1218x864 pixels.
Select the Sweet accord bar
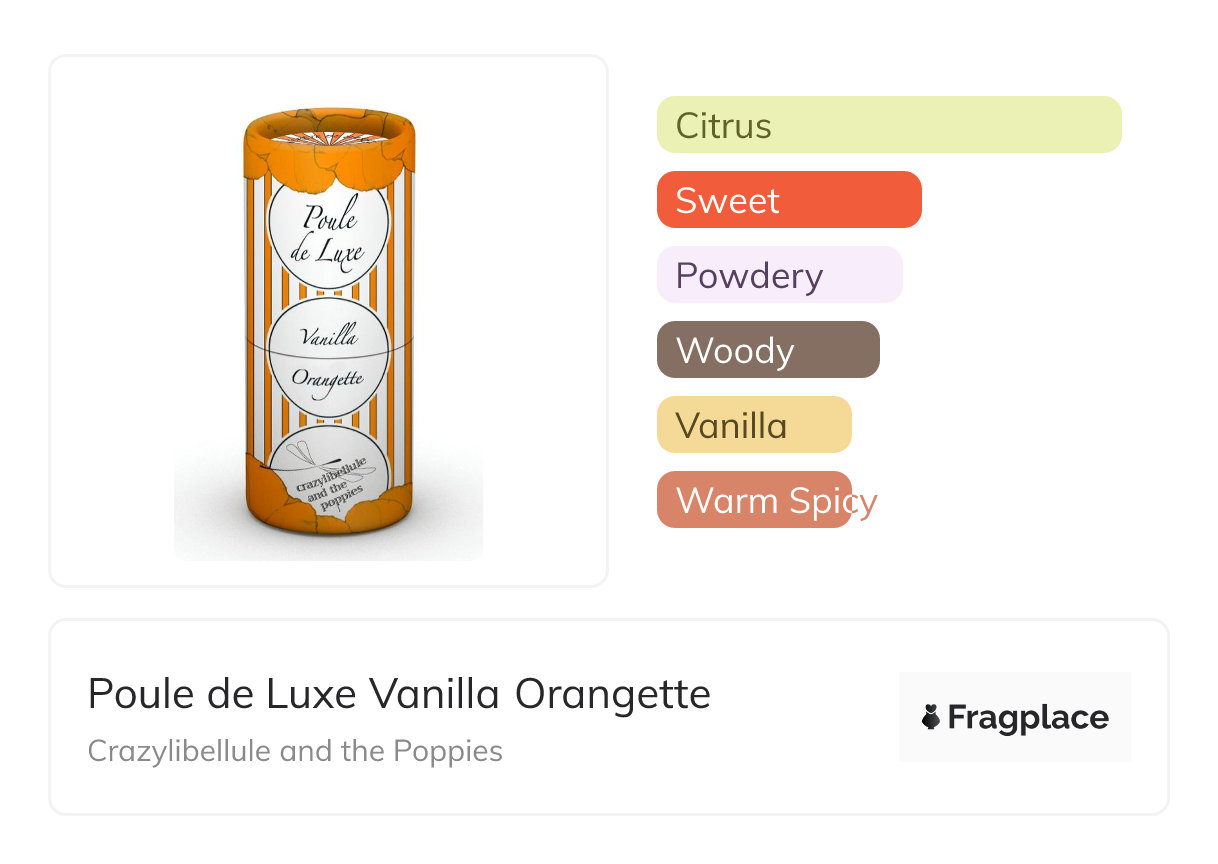point(788,200)
